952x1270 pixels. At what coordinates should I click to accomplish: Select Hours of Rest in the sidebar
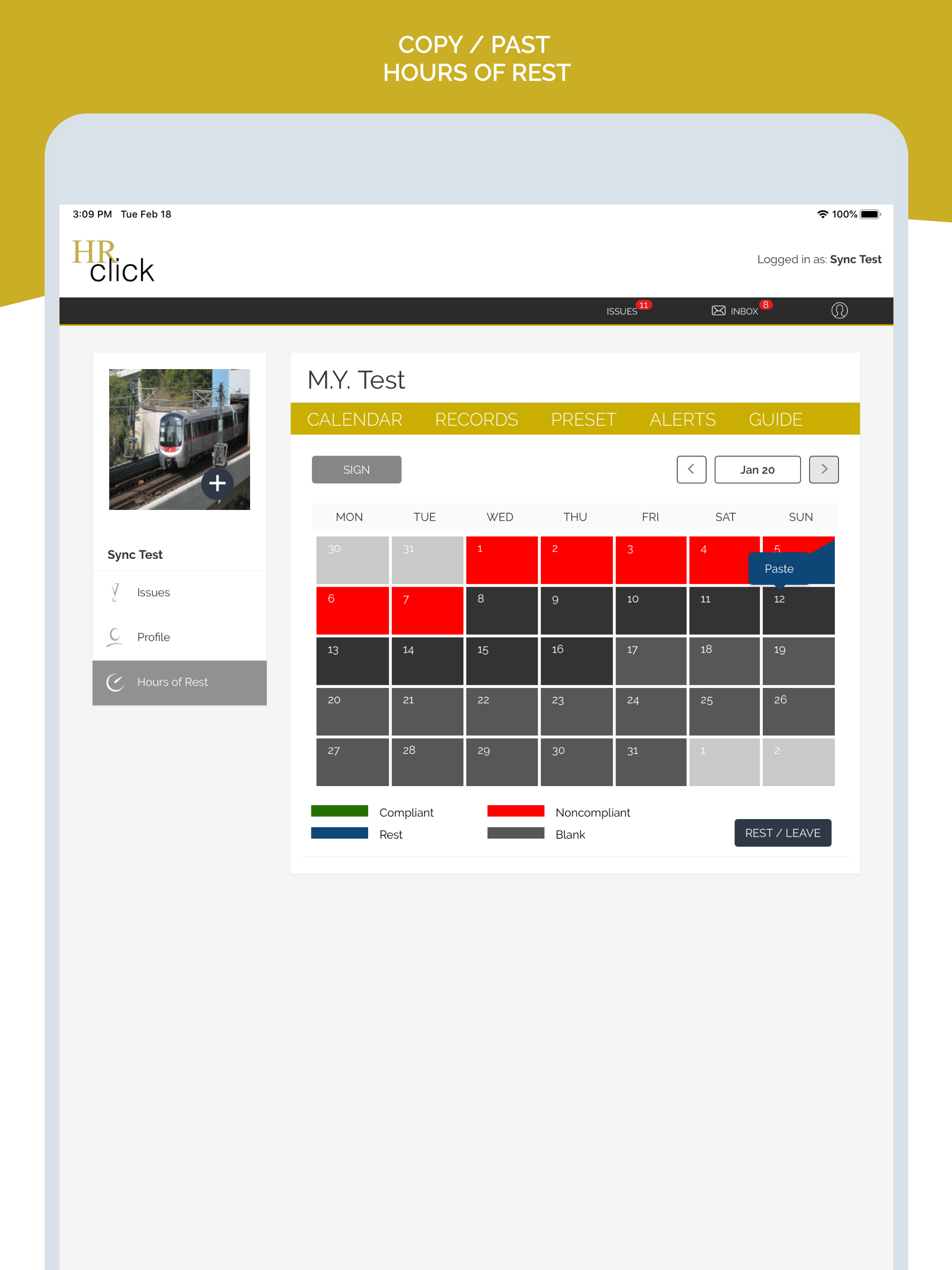point(179,682)
